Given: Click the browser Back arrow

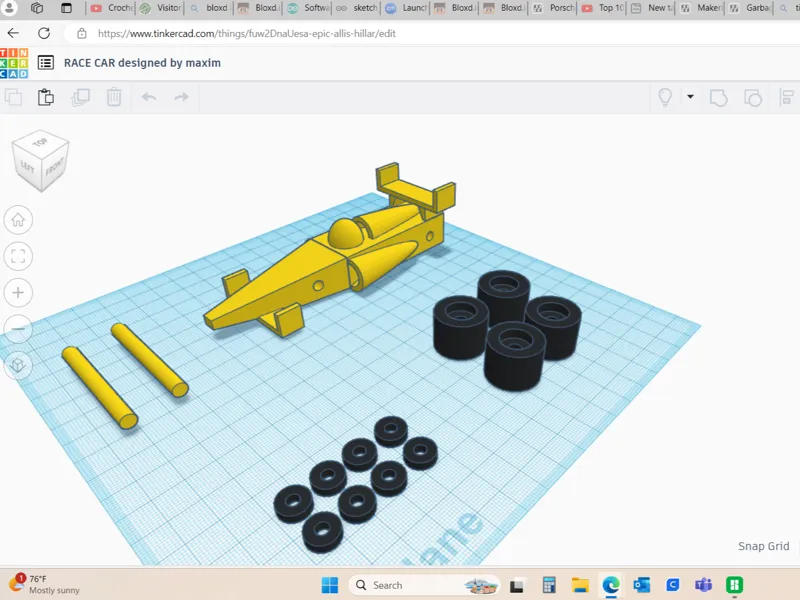Looking at the screenshot, I should coord(13,34).
